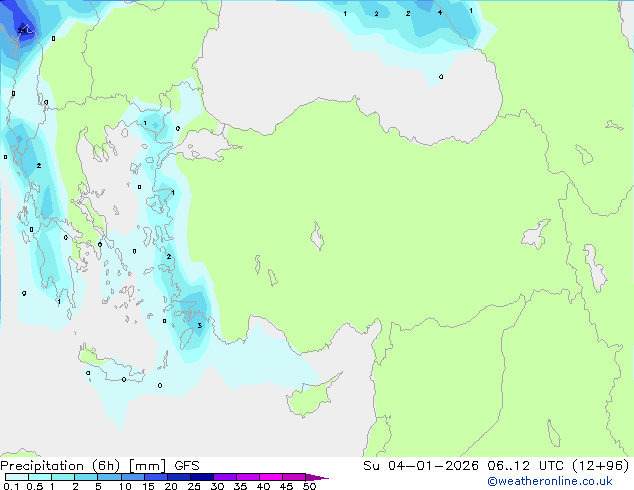Screen dimensions: 634x490
Task: Click the '24' precipitation value on map
Action: click(22, 30)
